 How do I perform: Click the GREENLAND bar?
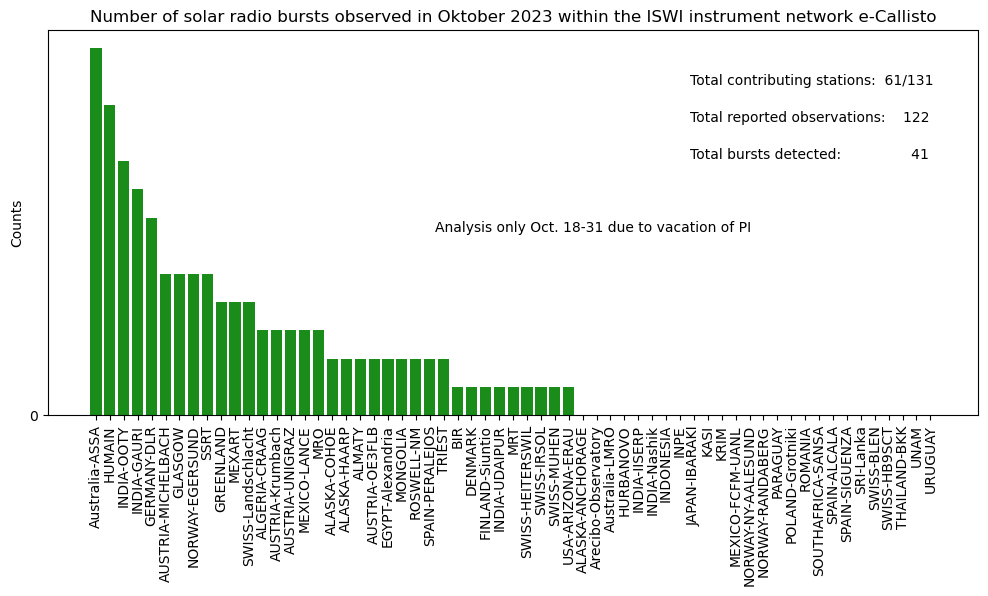point(221,358)
